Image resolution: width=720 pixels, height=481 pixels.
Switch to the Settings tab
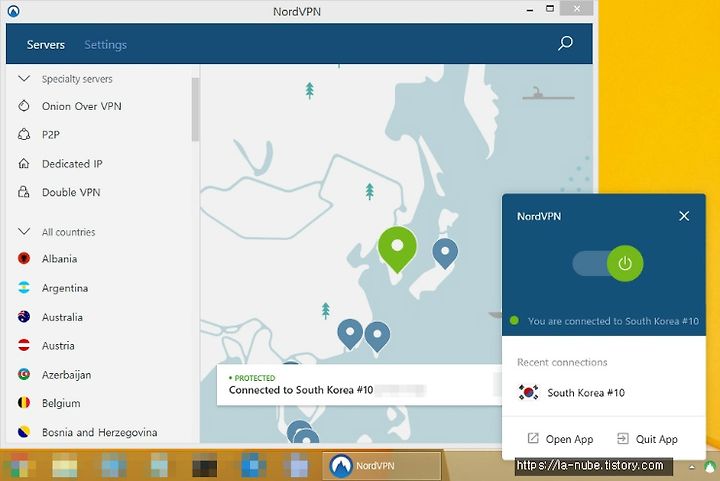(x=106, y=45)
